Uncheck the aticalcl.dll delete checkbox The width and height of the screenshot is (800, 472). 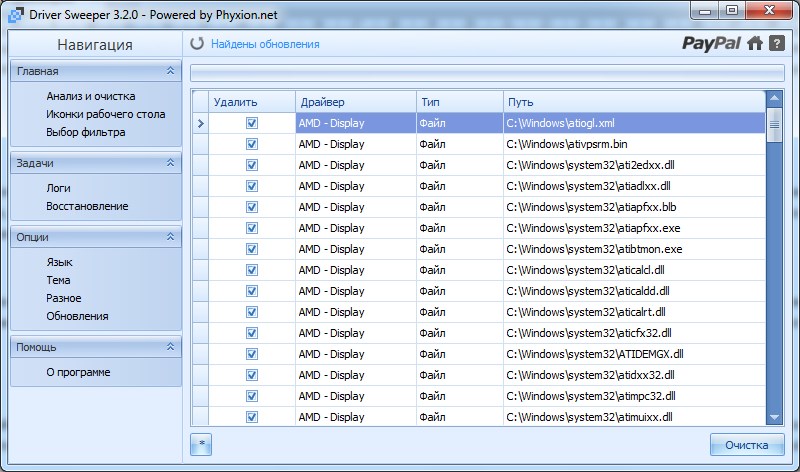252,270
